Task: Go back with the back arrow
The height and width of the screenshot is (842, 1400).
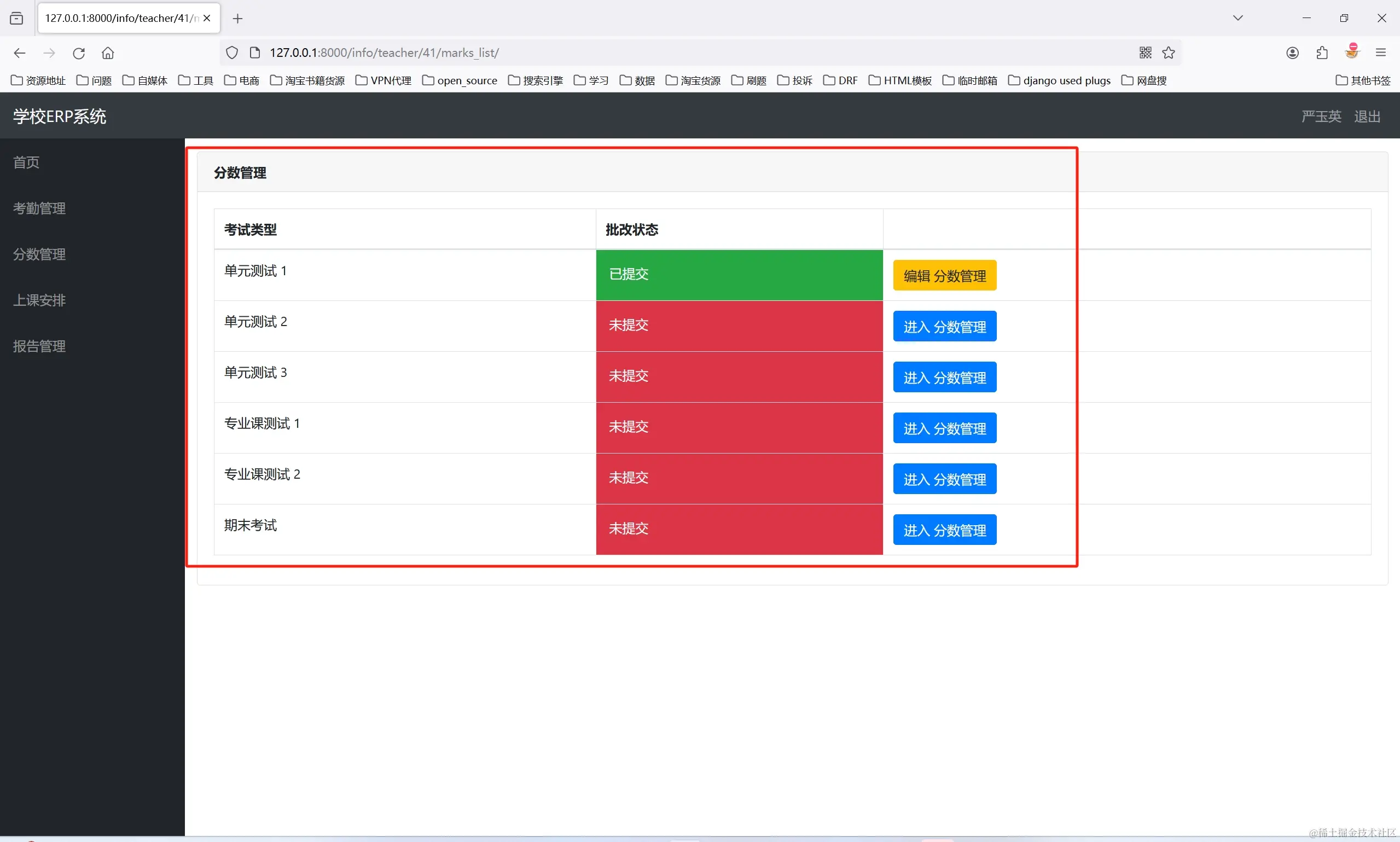Action: coord(20,53)
